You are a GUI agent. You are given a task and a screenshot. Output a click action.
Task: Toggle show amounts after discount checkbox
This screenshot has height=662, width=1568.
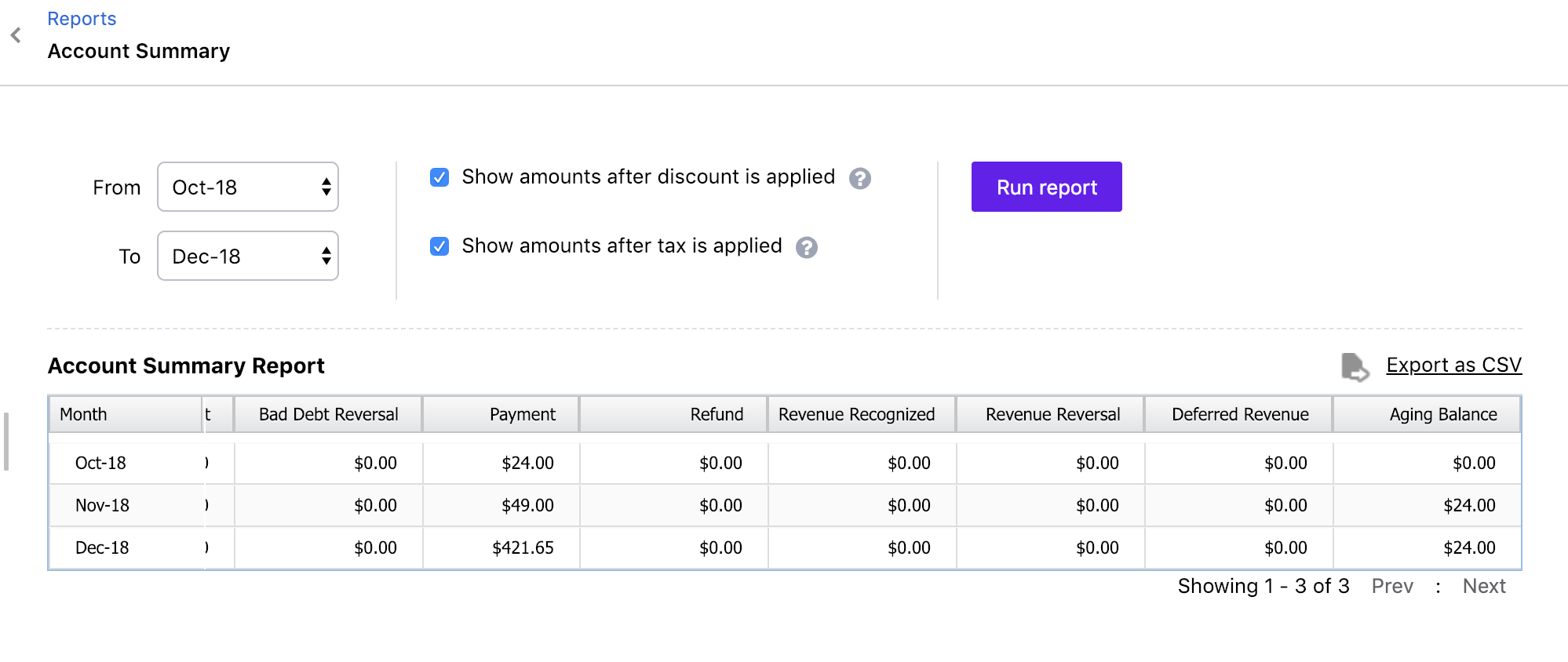pos(439,177)
